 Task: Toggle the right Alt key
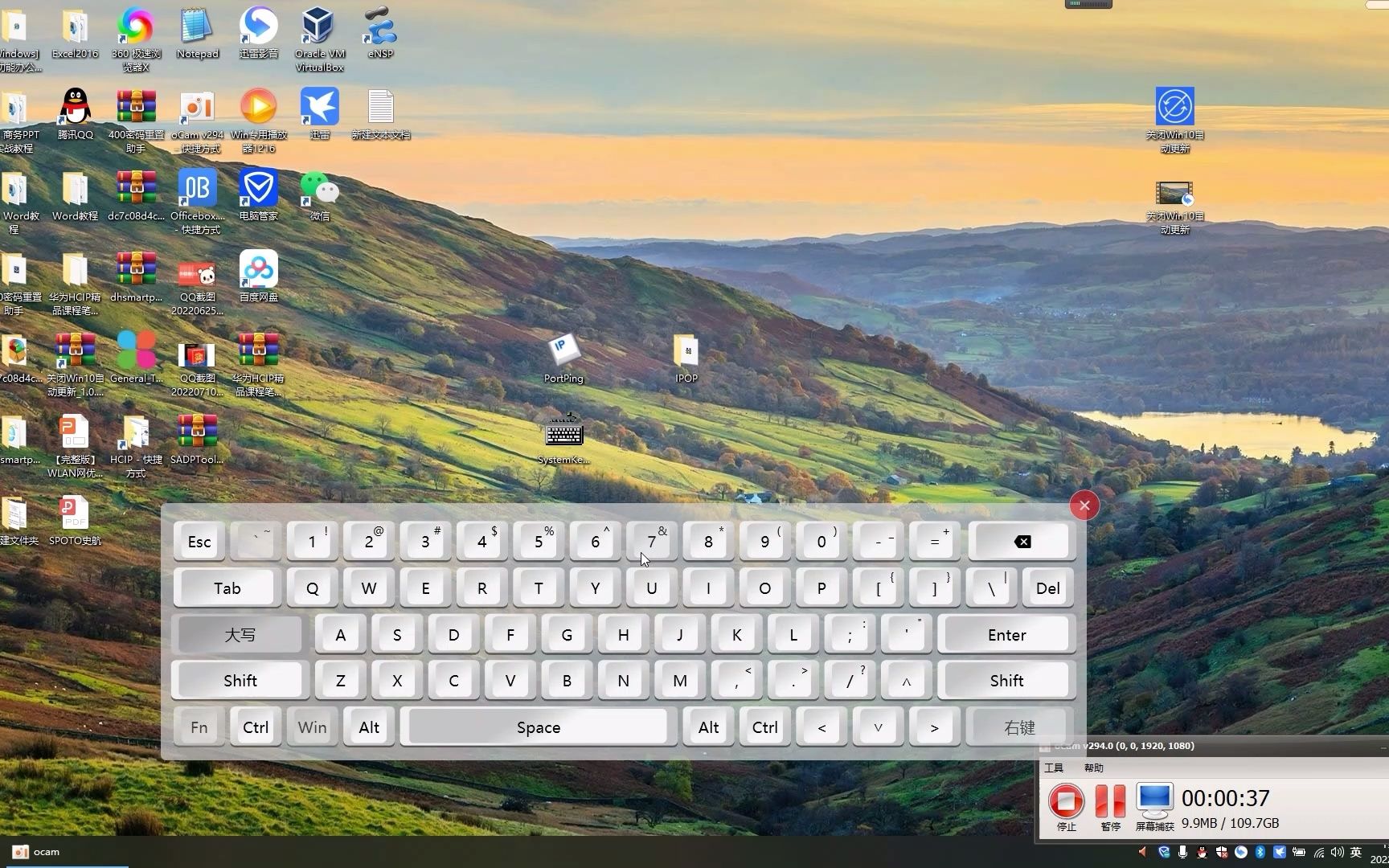708,727
